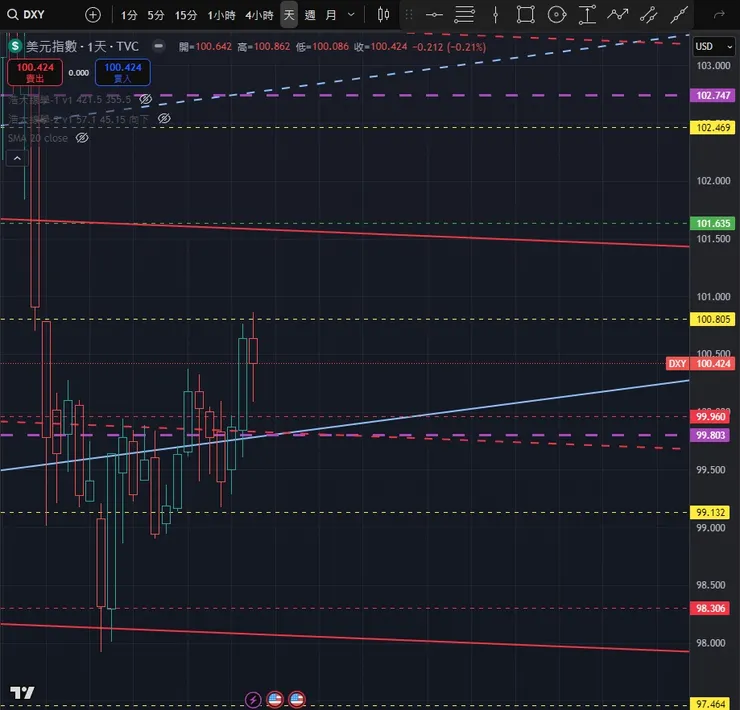Open the candlestick chart type selector

coord(383,15)
